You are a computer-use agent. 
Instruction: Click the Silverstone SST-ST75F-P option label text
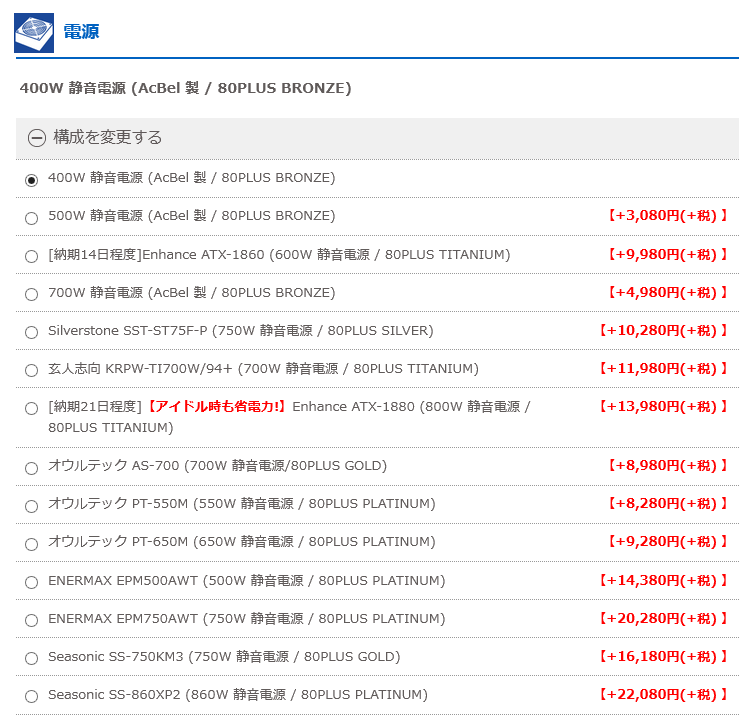click(x=241, y=330)
